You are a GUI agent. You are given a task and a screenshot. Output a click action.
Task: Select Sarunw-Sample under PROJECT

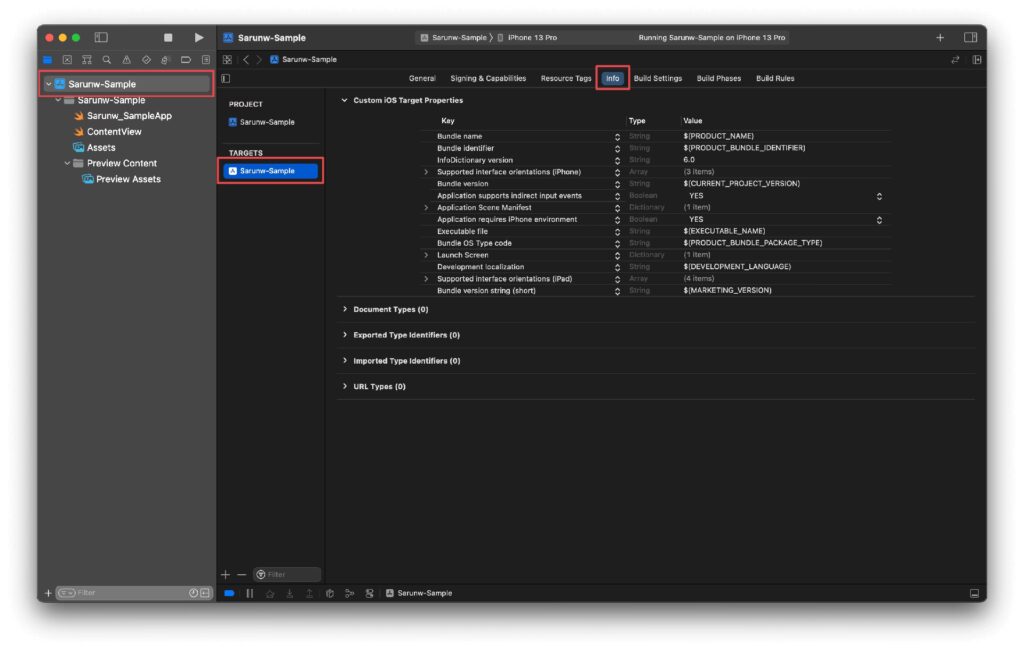(x=267, y=122)
